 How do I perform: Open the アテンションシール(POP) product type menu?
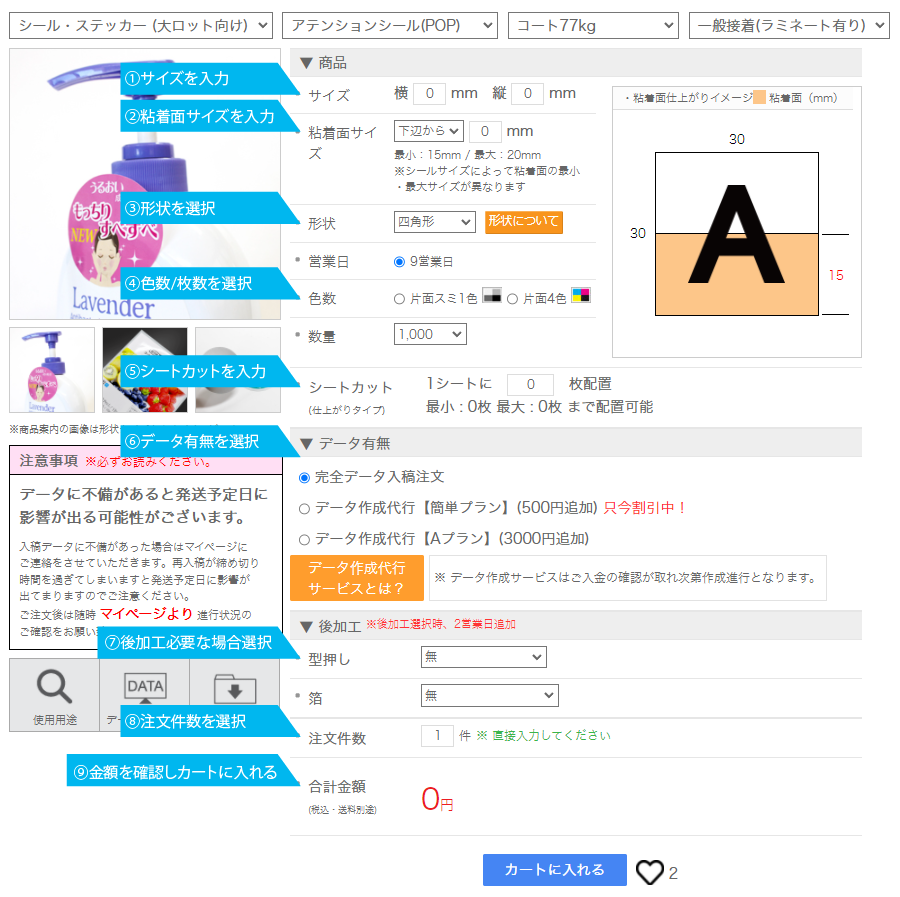389,25
